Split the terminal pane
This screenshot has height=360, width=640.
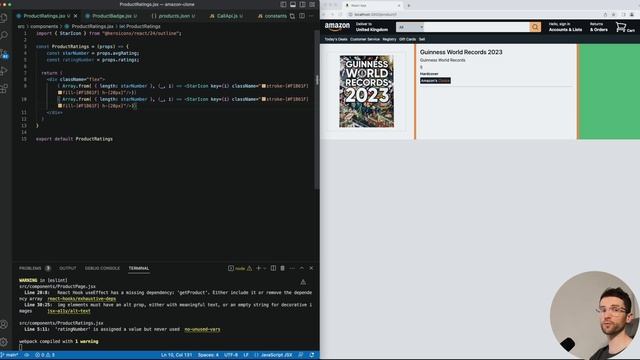(x=273, y=268)
